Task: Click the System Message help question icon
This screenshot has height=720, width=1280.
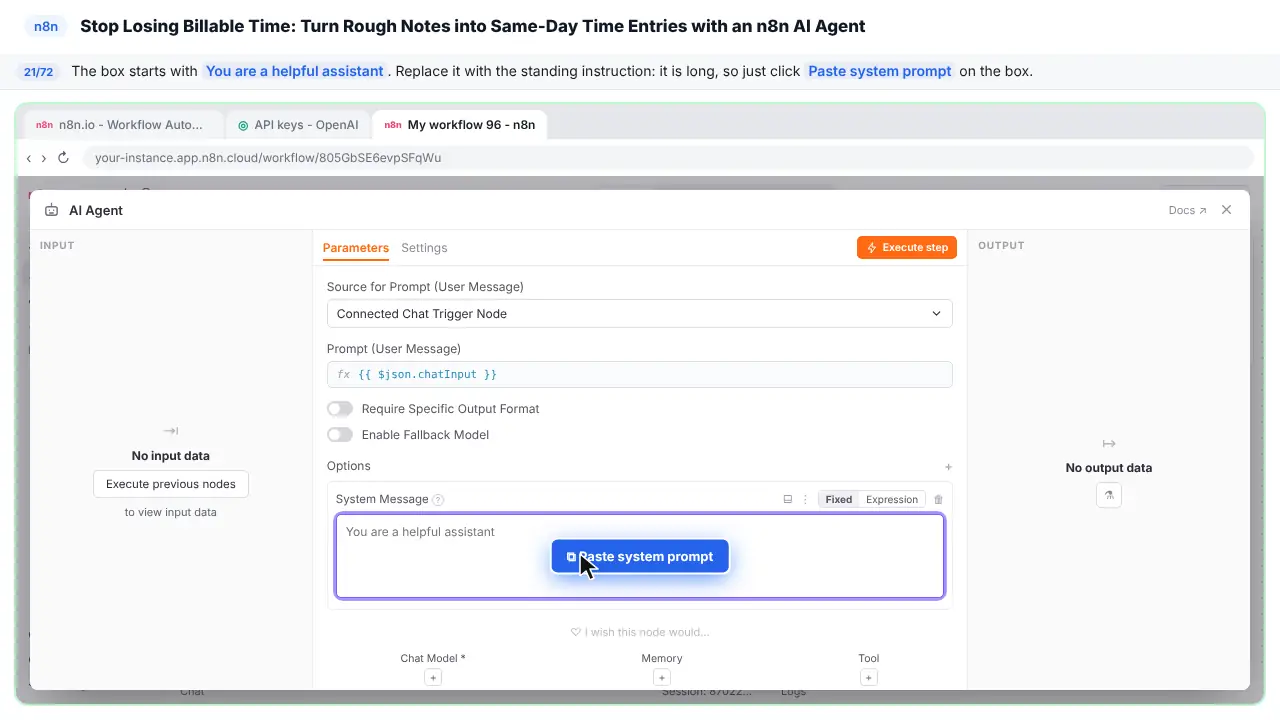Action: click(x=438, y=500)
